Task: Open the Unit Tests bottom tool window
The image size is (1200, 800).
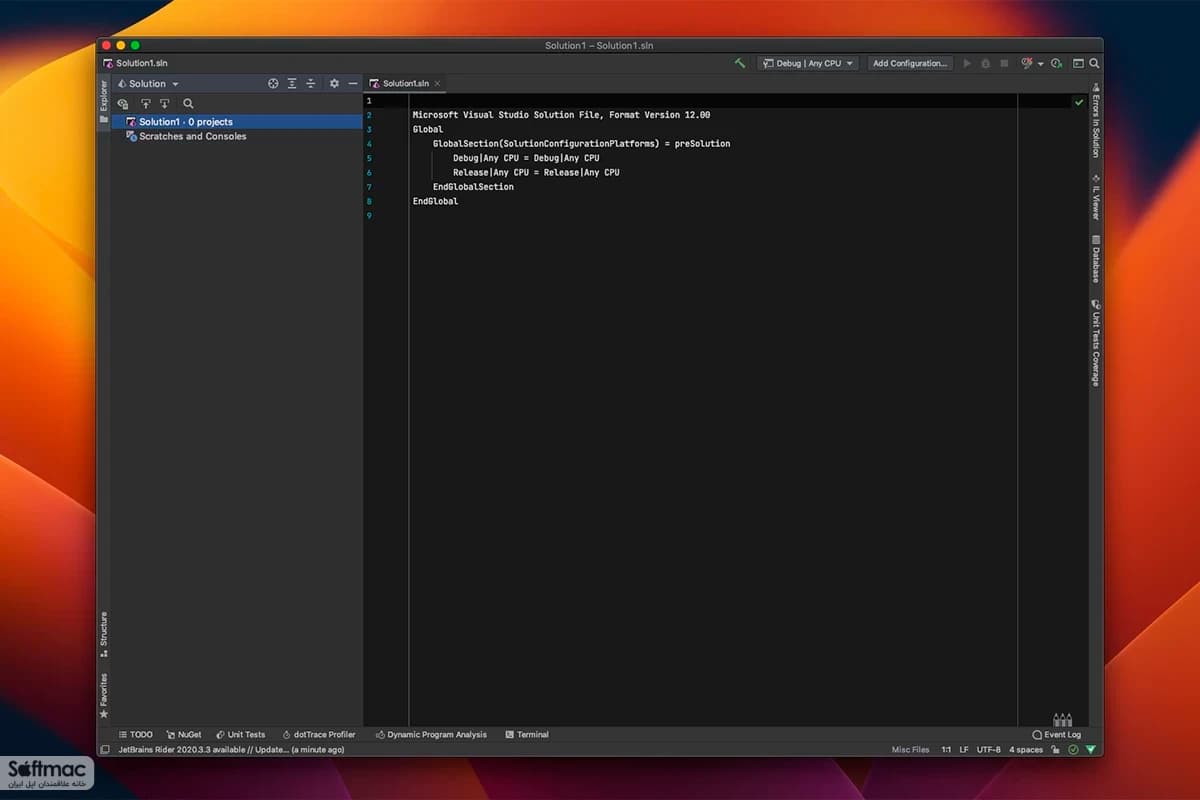Action: 240,735
